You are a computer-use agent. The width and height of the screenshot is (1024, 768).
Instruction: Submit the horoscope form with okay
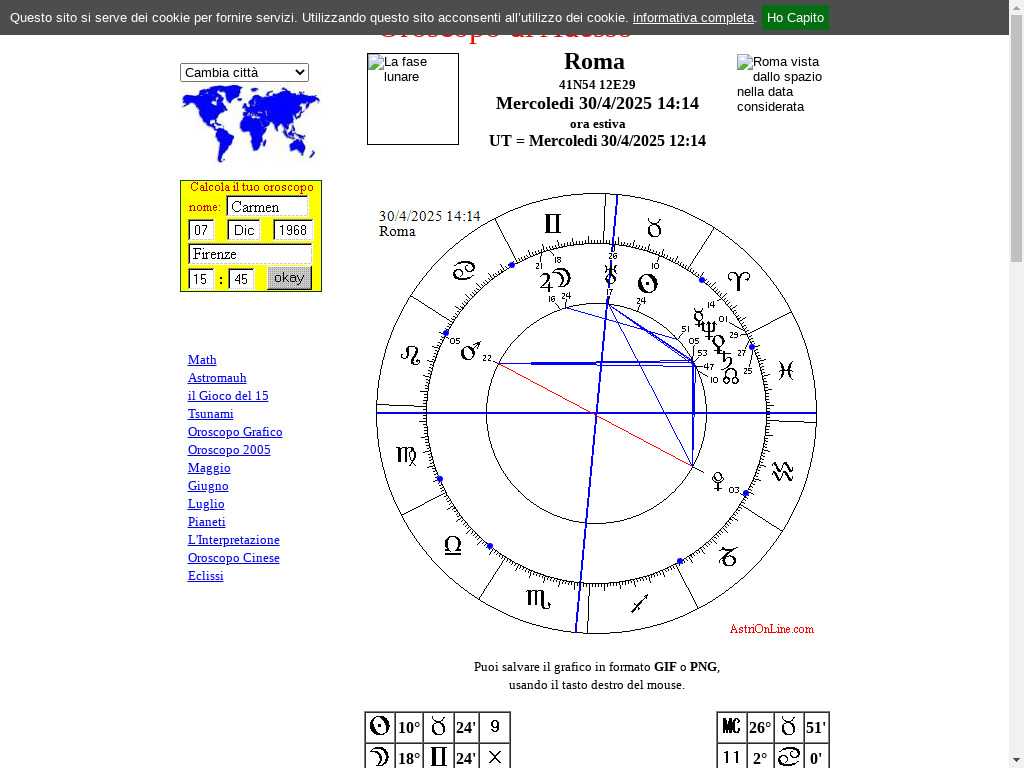click(289, 278)
